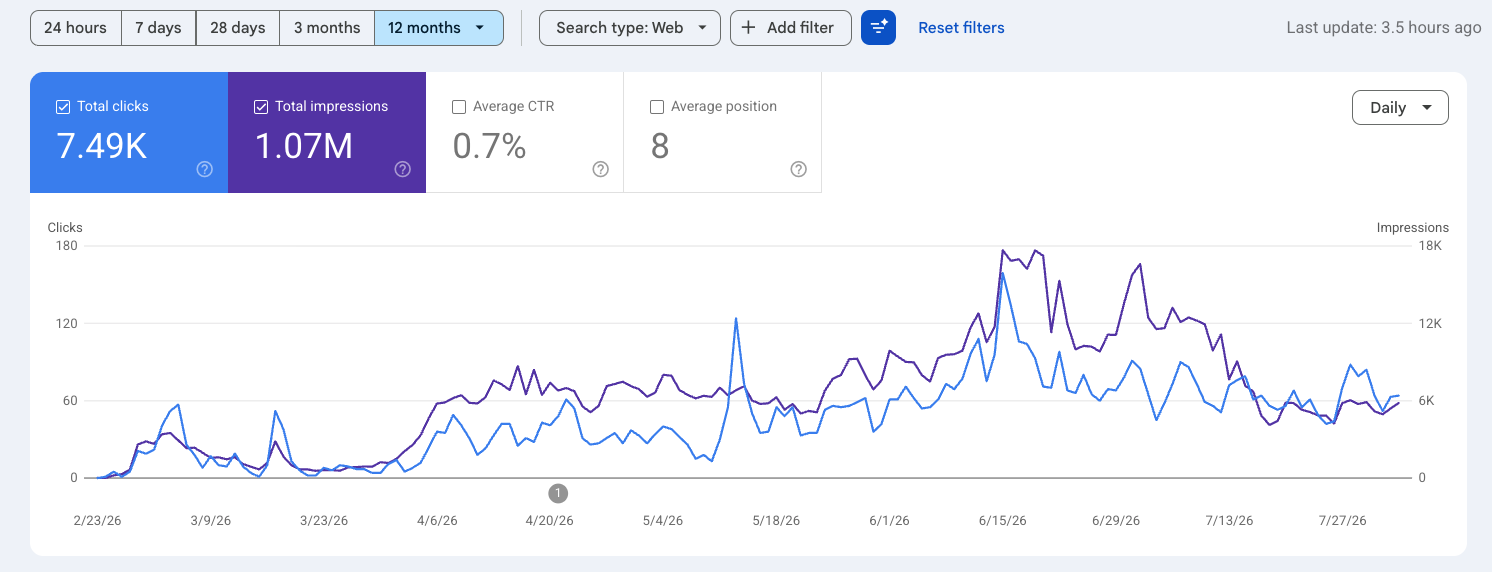Image resolution: width=1492 pixels, height=572 pixels.
Task: Click the 7.49K total clicks value
Action: pos(102,146)
